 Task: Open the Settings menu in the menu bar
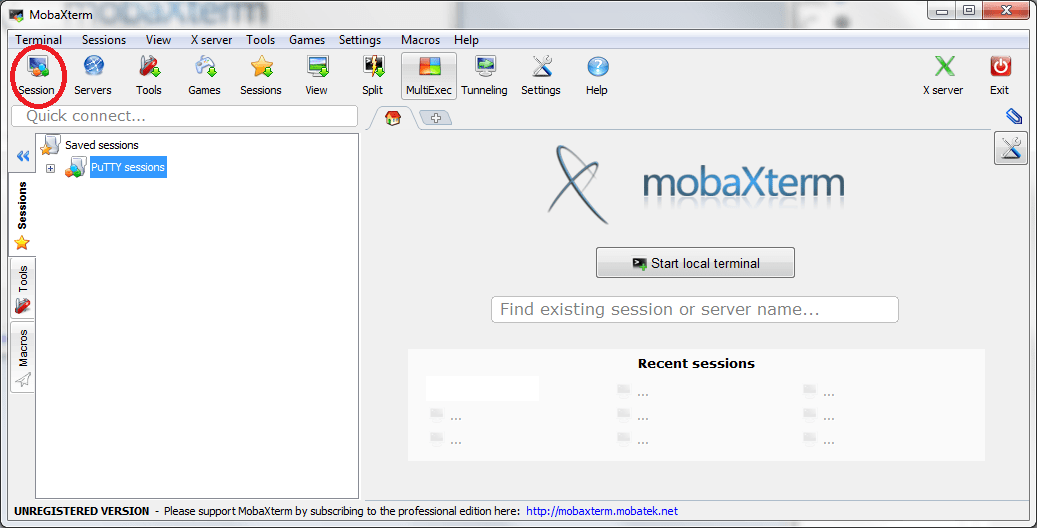click(360, 40)
